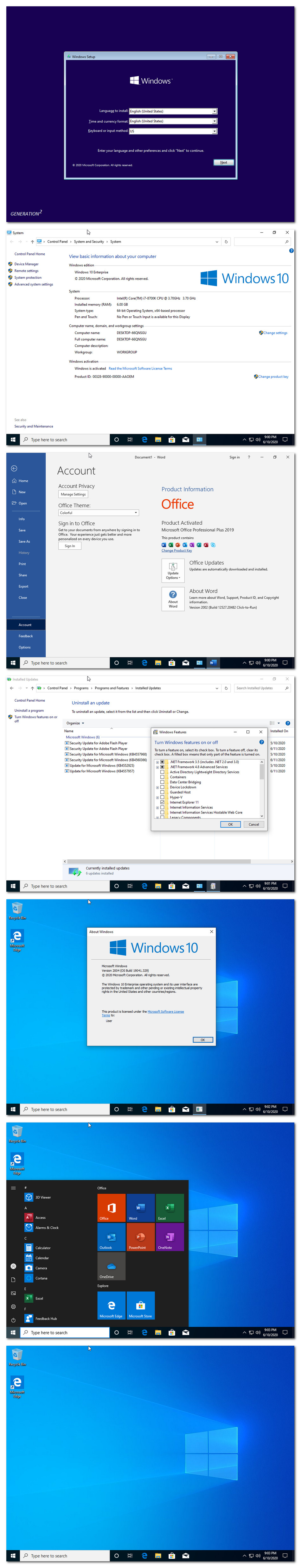Open Office Theme Colorful dropdown
The height and width of the screenshot is (1568, 301).
click(x=99, y=513)
